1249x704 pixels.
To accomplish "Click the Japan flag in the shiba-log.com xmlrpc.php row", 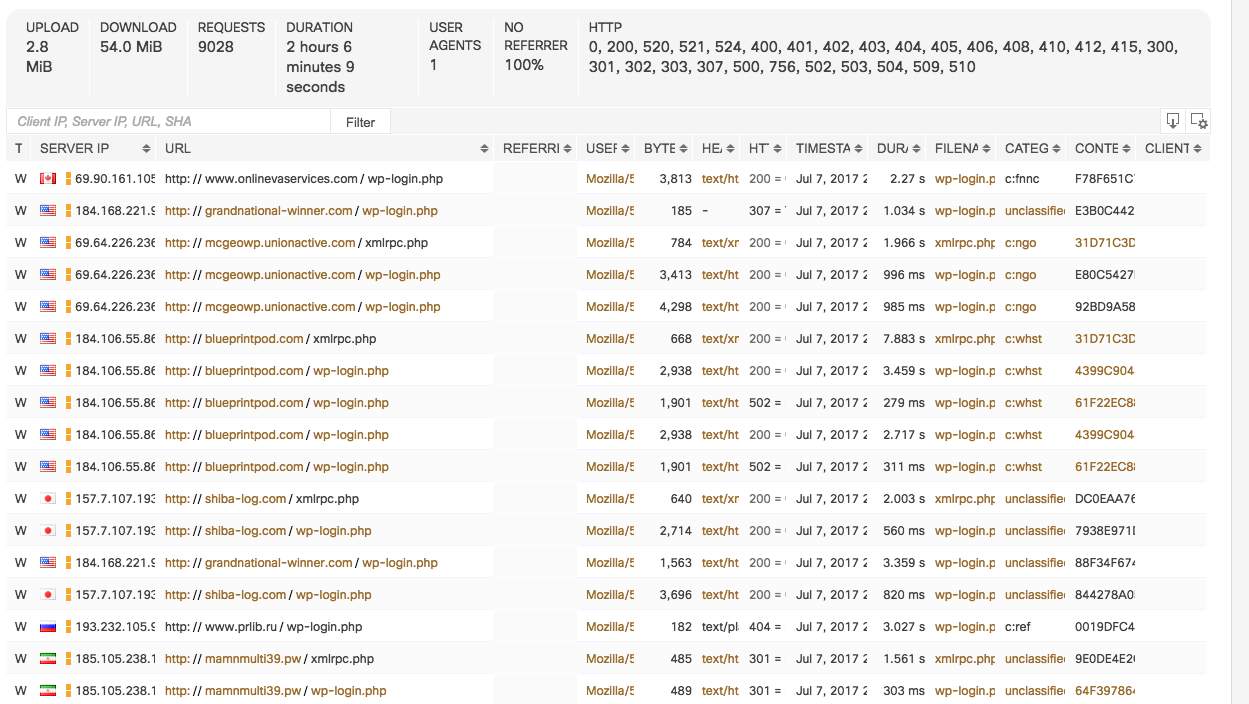I will point(47,499).
